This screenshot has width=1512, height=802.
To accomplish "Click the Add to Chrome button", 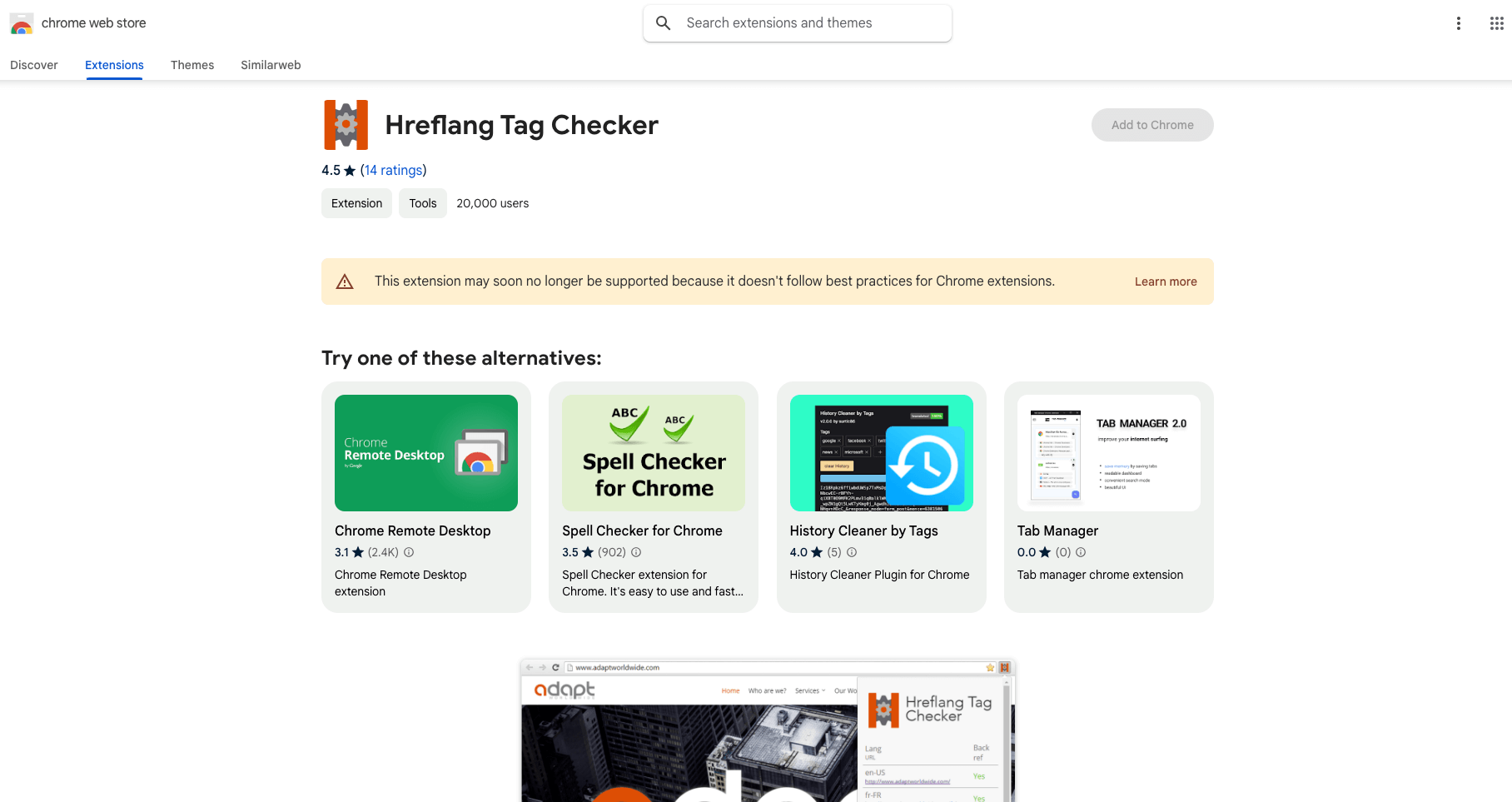I will 1152,125.
